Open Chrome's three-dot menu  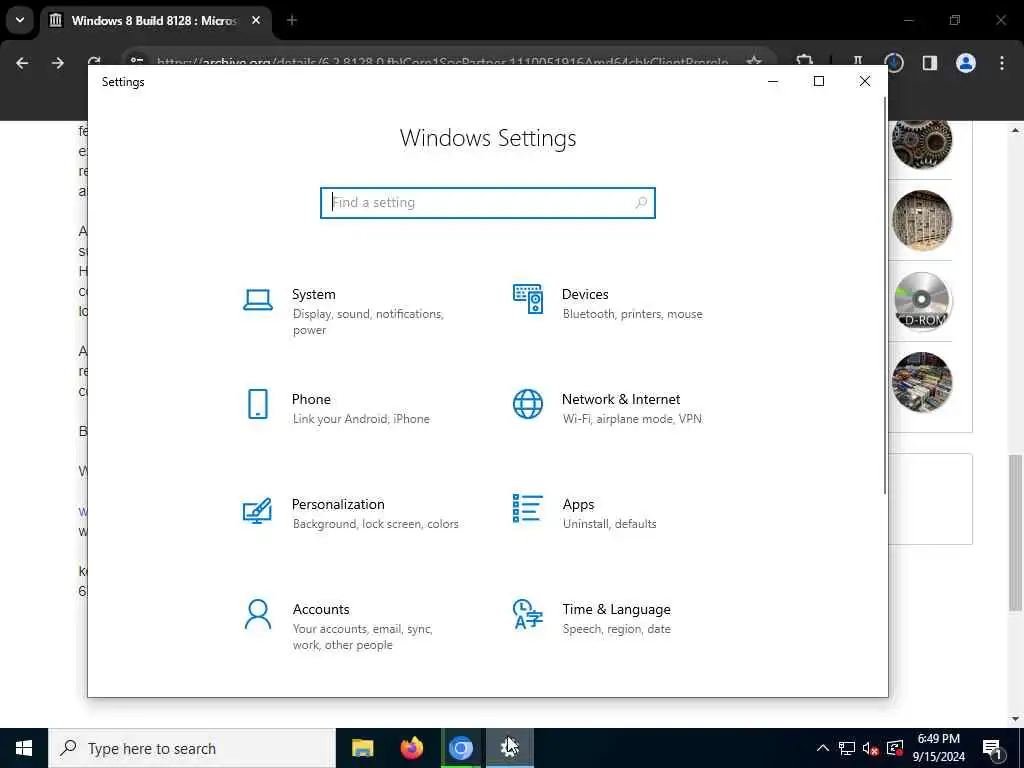[1002, 63]
